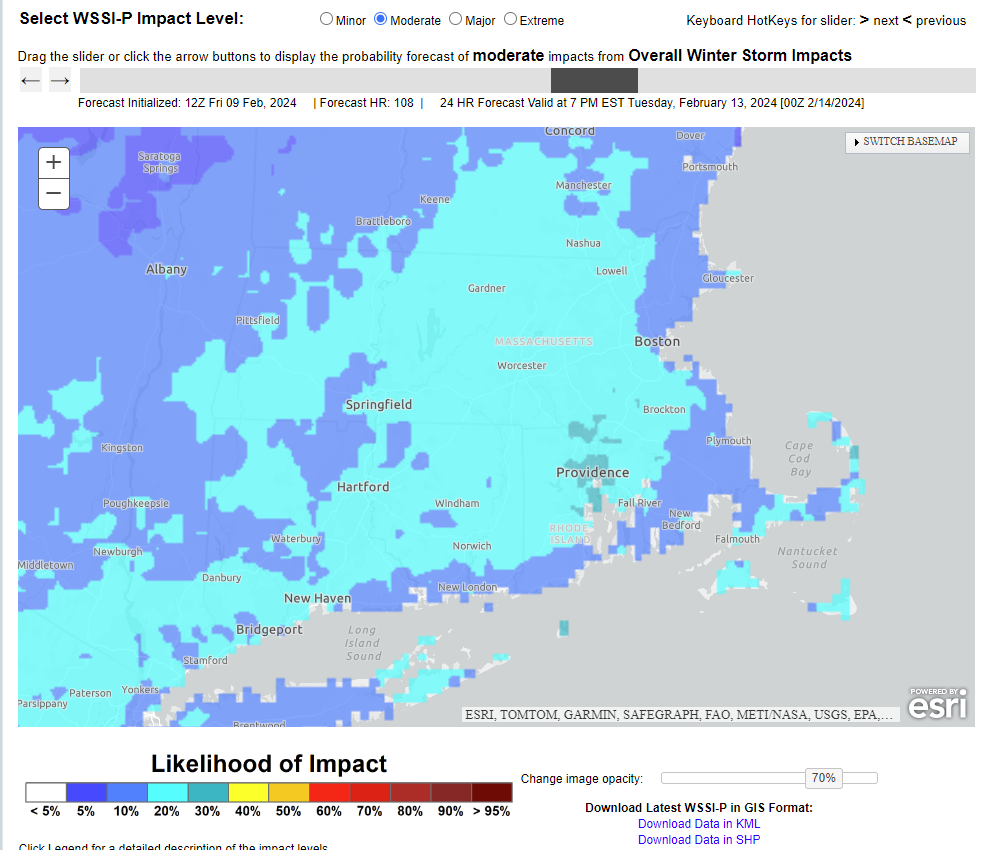The image size is (987, 850).
Task: Choose the Major impact level
Action: [x=456, y=19]
